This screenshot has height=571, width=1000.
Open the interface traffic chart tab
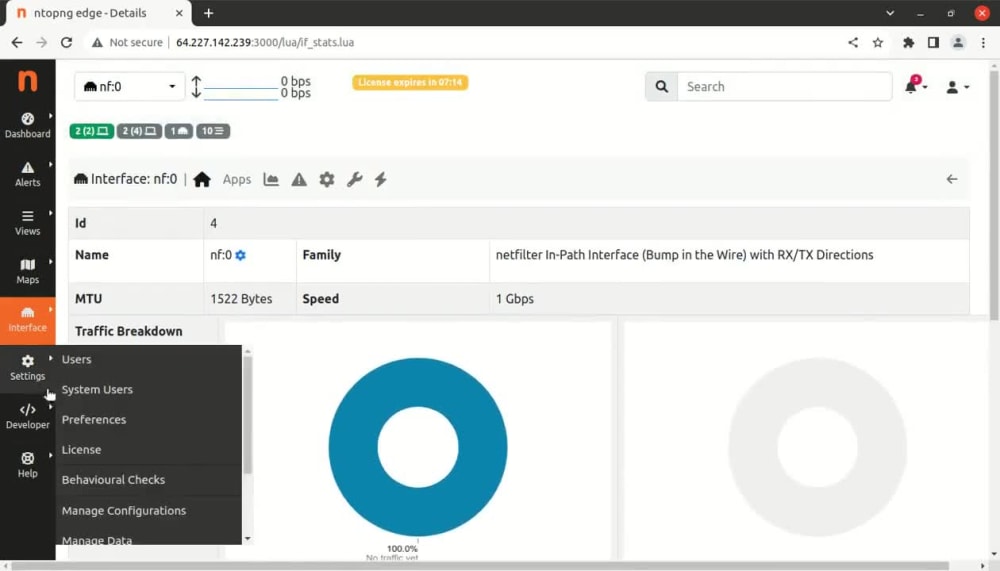tap(271, 179)
